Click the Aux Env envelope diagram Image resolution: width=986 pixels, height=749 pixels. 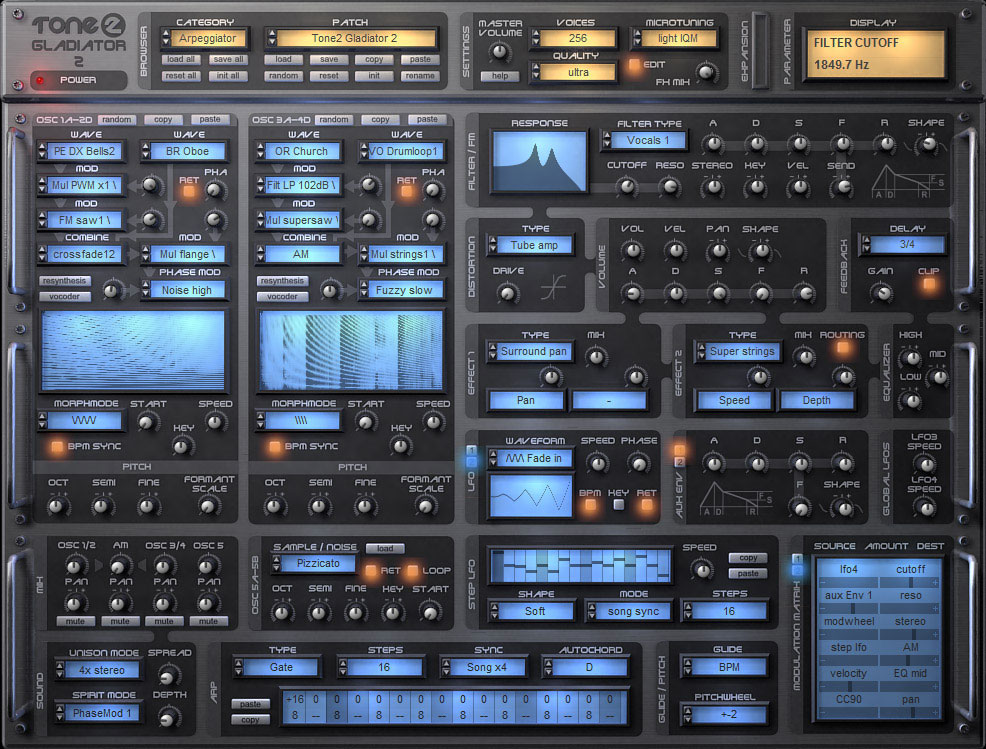coord(736,499)
